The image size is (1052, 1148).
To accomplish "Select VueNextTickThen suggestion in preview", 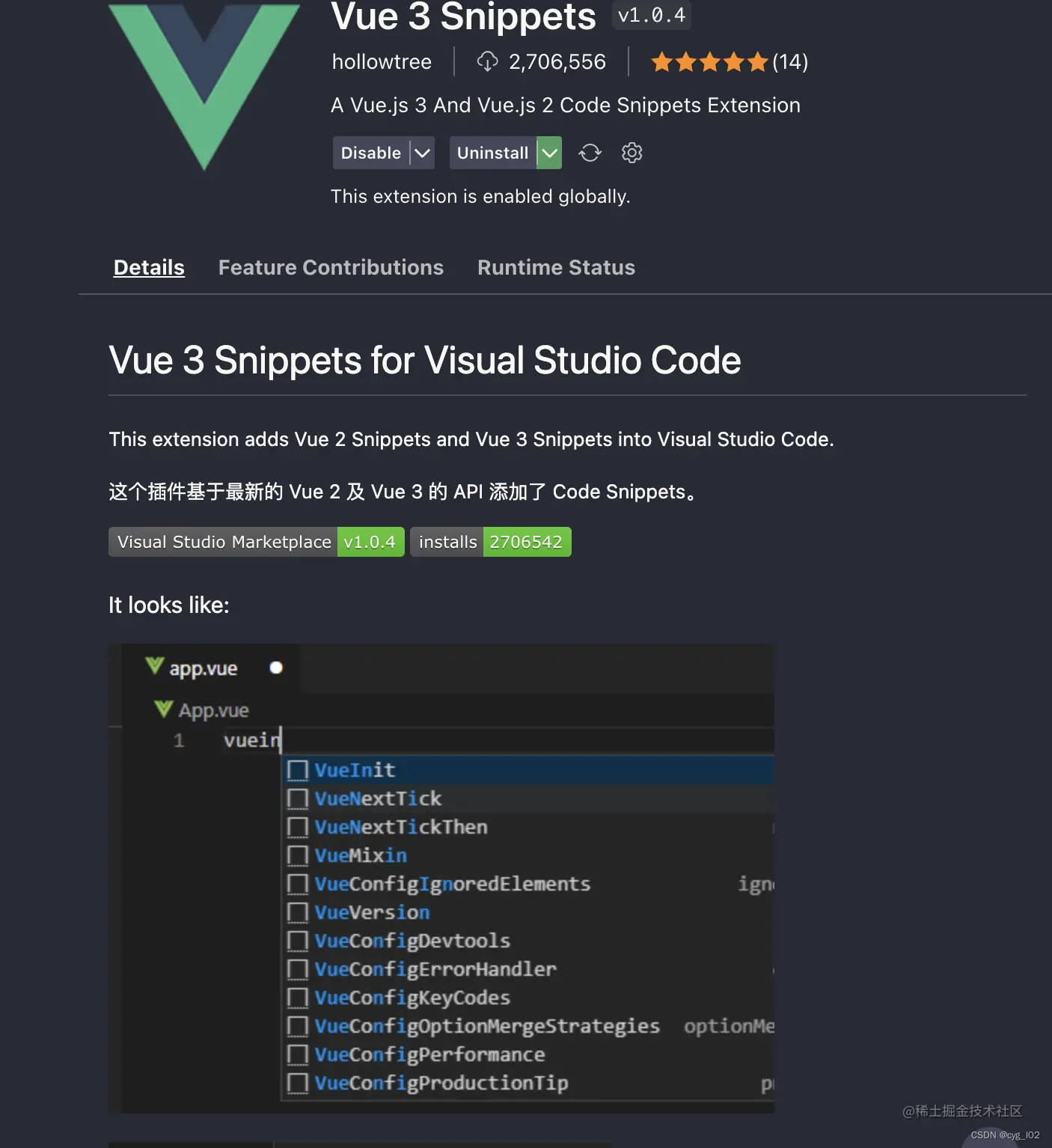I will coord(528,827).
